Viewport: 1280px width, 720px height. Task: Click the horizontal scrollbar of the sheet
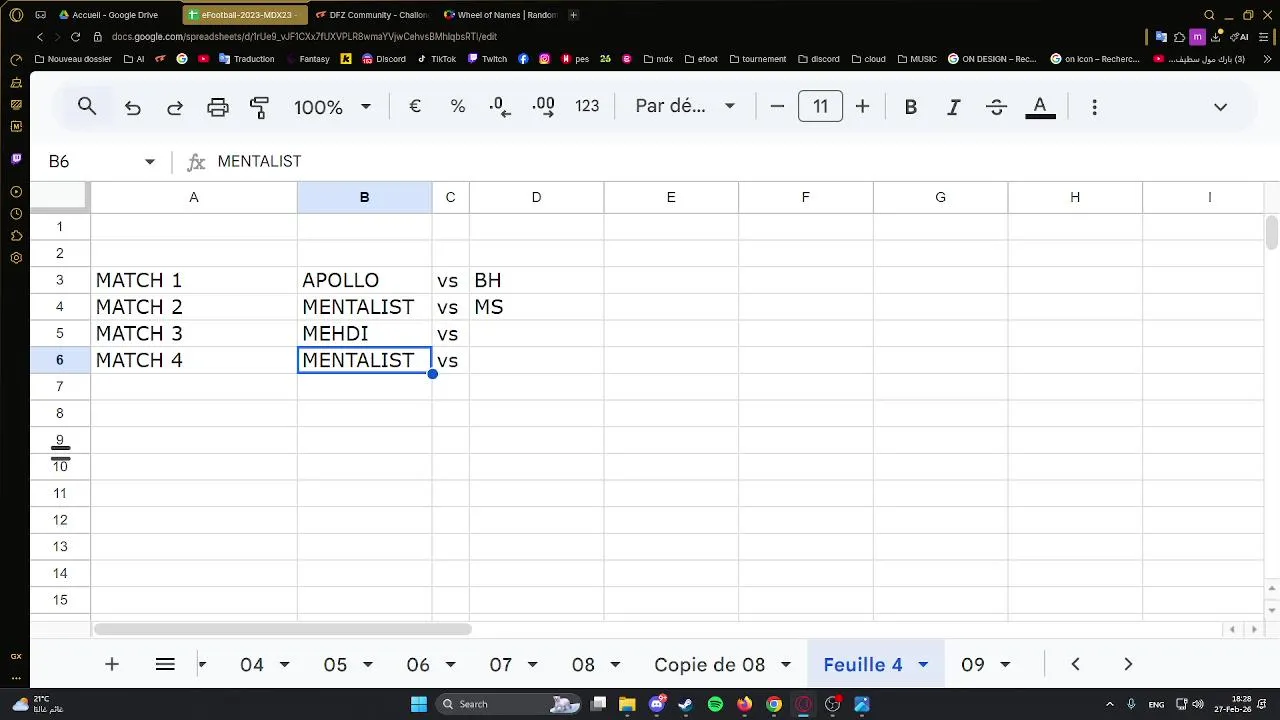[x=282, y=629]
